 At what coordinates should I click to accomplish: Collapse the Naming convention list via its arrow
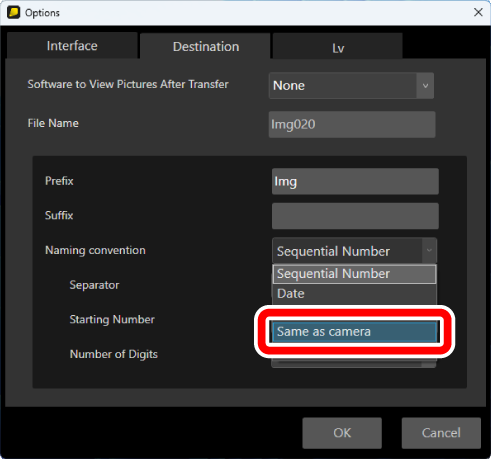coord(429,250)
